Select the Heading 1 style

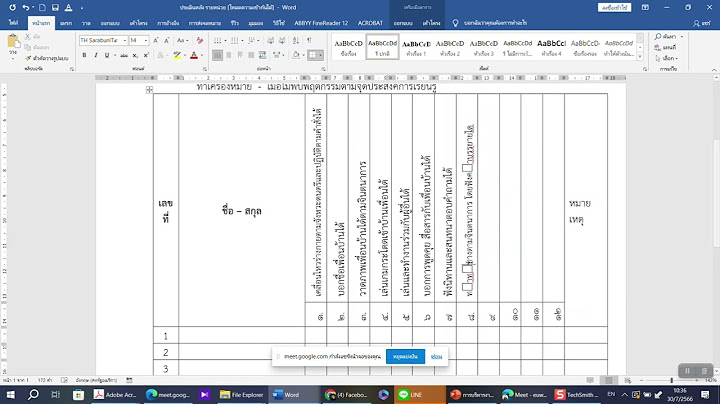pyautogui.click(x=416, y=47)
